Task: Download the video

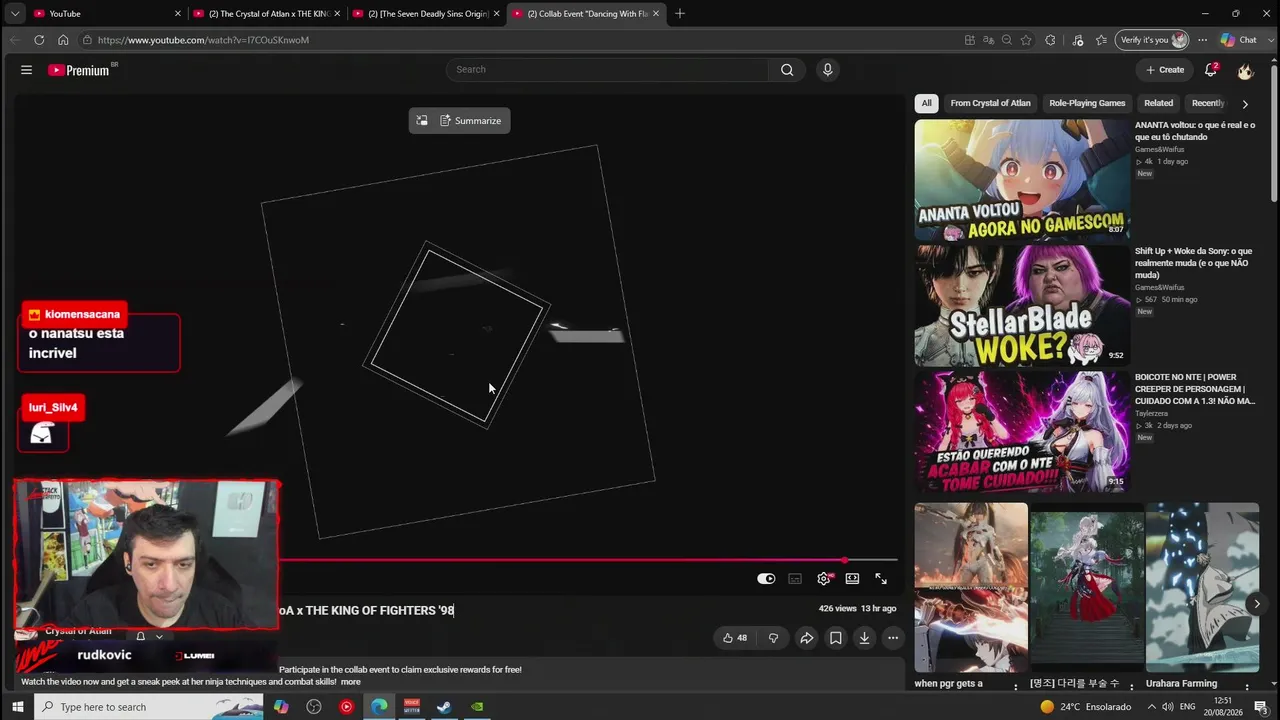Action: [864, 638]
